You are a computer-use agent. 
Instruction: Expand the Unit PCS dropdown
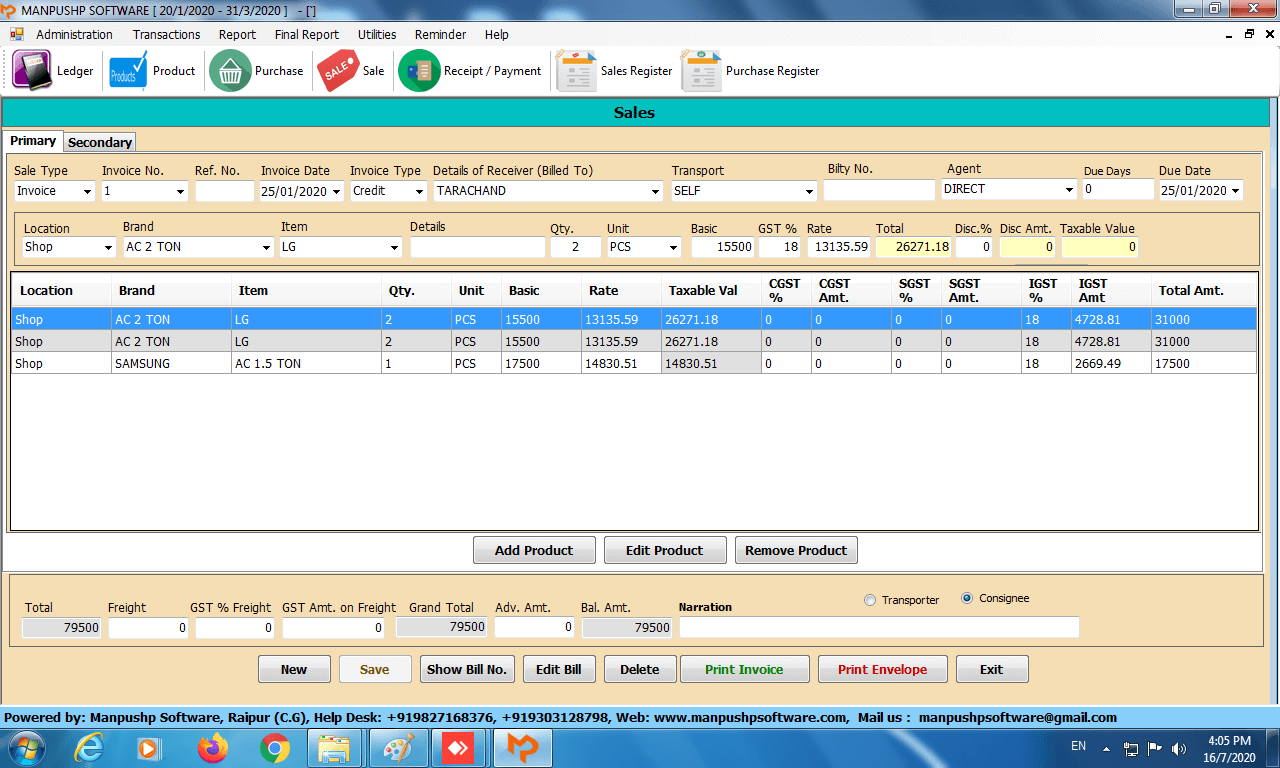pos(673,247)
